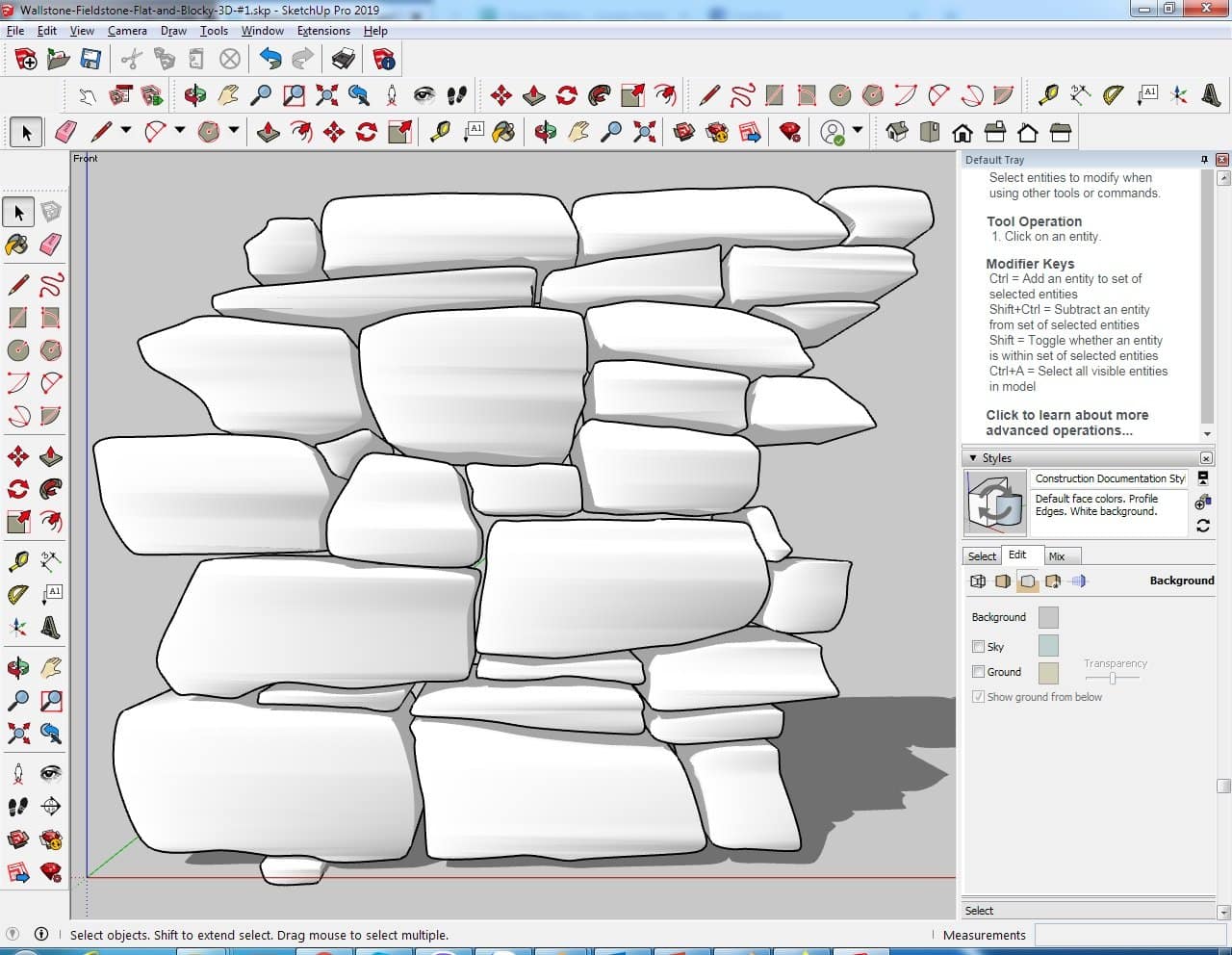
Task: Click the Protractor tool icon in the top toolbar
Action: 1114,94
